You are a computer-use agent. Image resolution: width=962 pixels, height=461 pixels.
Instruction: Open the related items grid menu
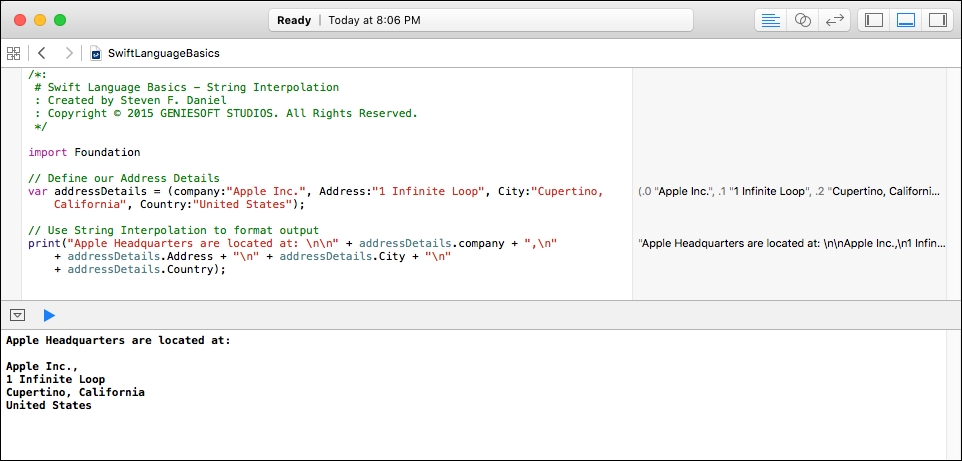[x=13, y=53]
